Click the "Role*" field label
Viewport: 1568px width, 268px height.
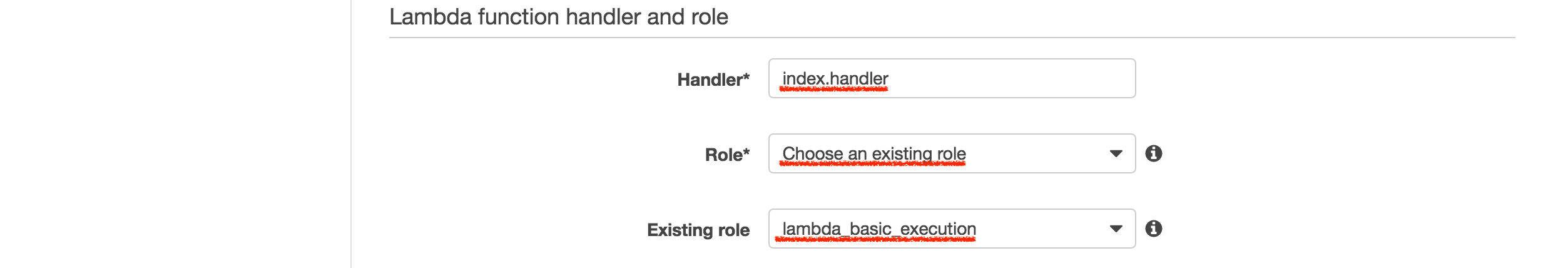(x=723, y=155)
